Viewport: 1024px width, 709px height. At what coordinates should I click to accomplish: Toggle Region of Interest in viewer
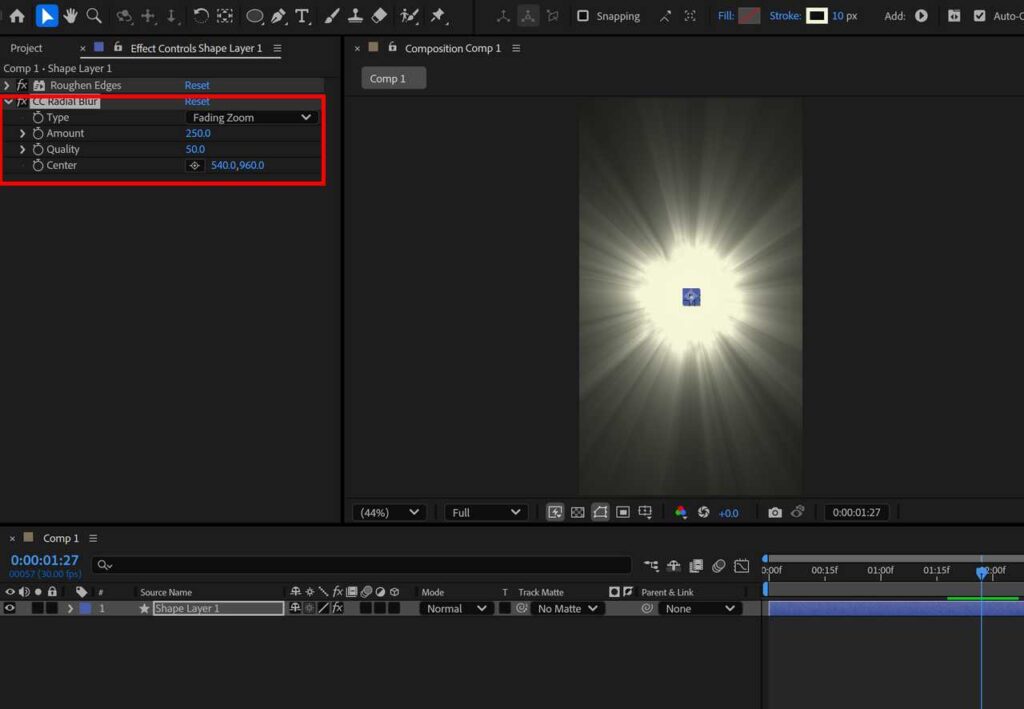(x=623, y=512)
